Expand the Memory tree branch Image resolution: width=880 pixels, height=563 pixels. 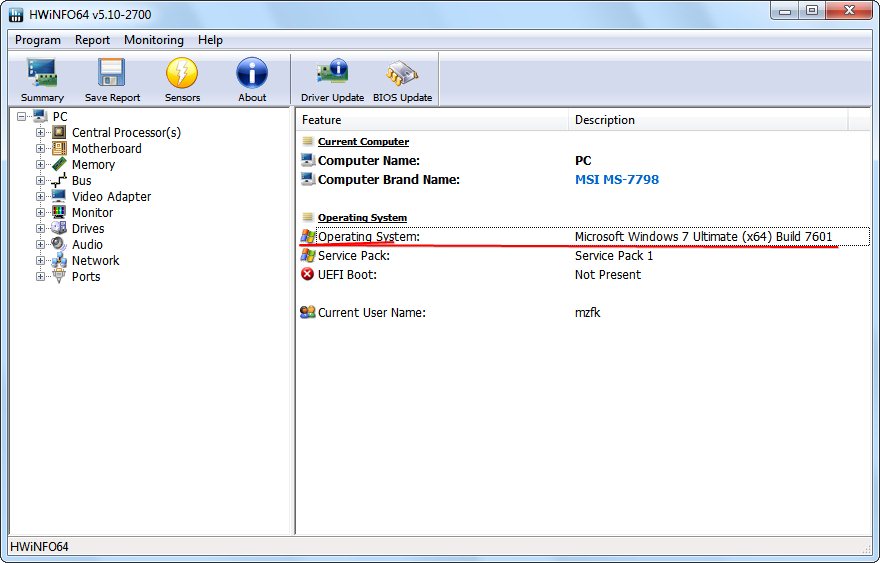pyautogui.click(x=41, y=165)
